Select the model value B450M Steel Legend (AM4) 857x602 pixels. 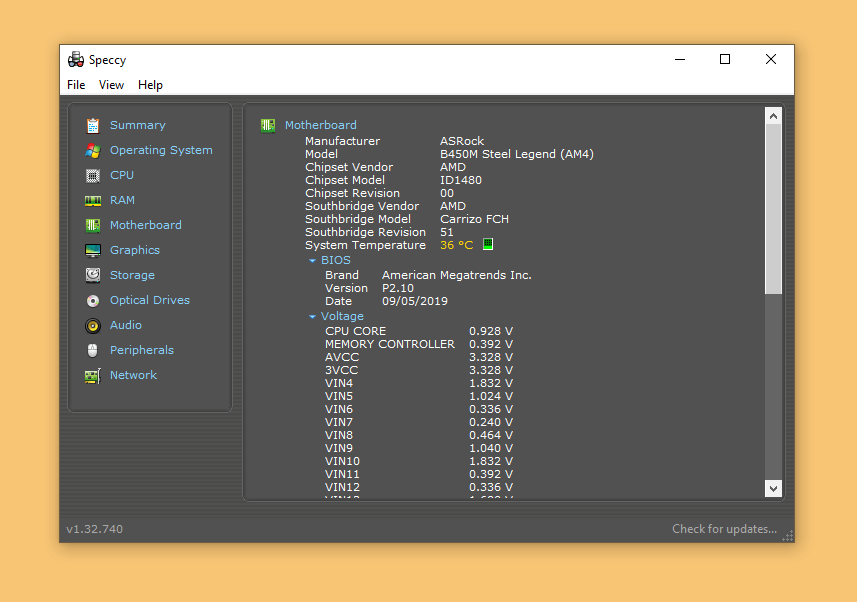(x=517, y=154)
